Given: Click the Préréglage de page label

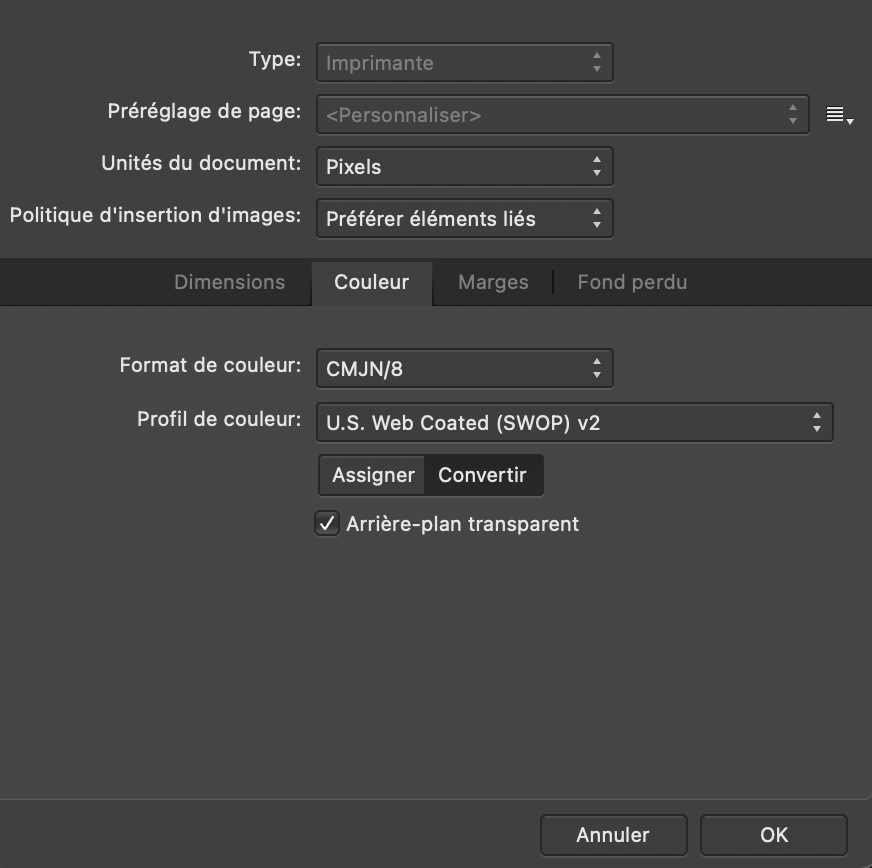Looking at the screenshot, I should click(x=204, y=111).
